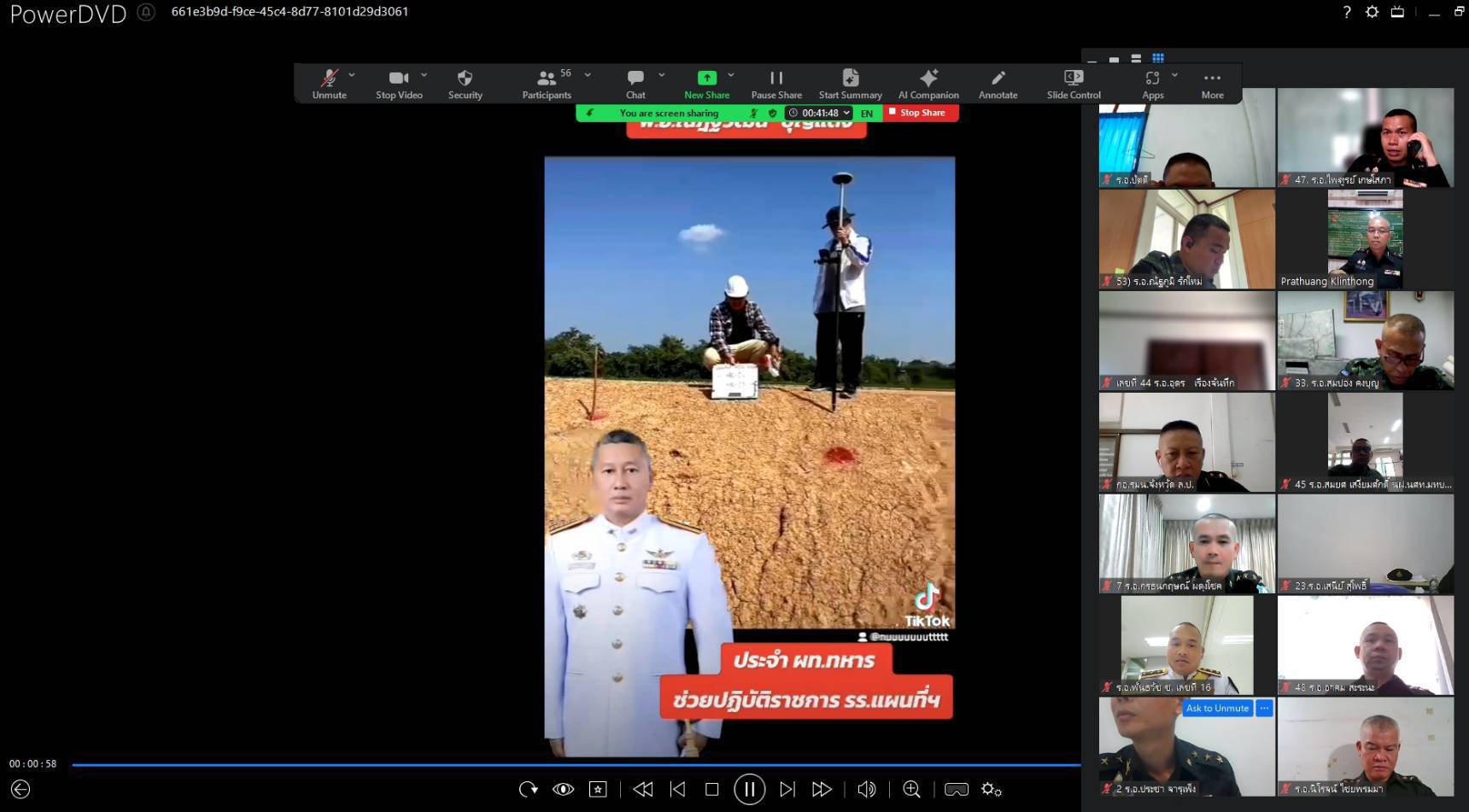Enable VR headset mode
Screen dimensions: 1469x812
[x=957, y=790]
